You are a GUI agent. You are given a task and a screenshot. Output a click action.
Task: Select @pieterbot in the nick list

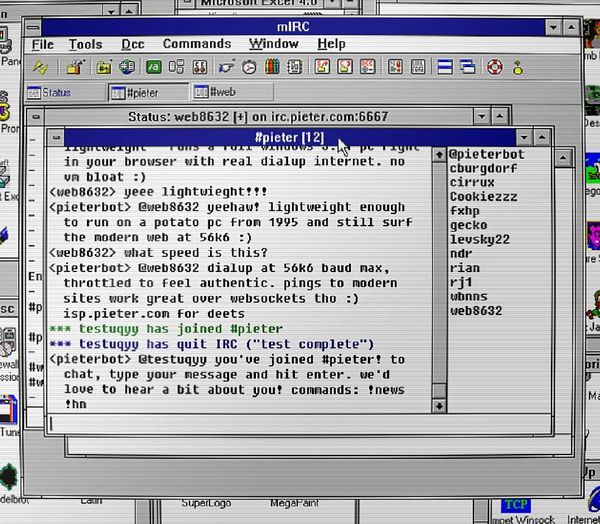coord(486,154)
